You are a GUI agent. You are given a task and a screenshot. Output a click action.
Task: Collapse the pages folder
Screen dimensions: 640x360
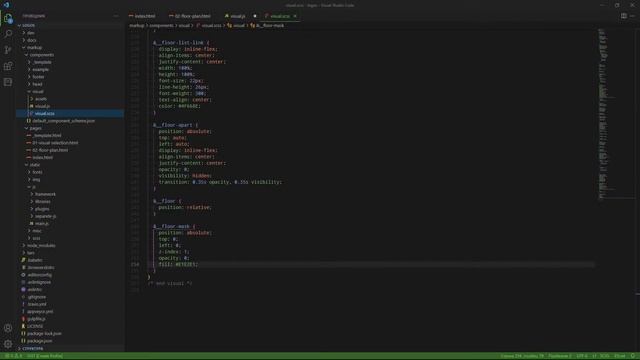(x=36, y=129)
